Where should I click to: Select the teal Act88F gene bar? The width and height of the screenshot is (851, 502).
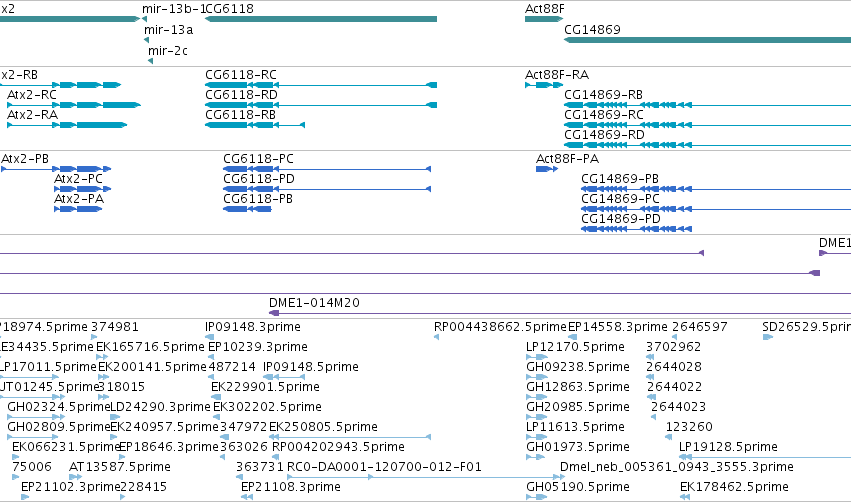point(544,19)
